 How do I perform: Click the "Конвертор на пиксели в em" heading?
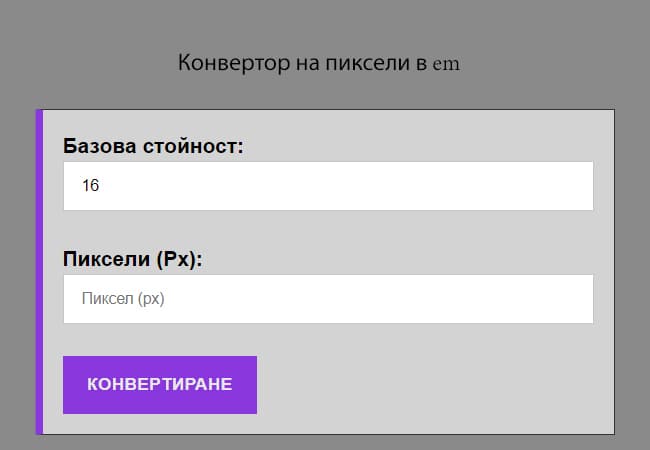pos(318,63)
